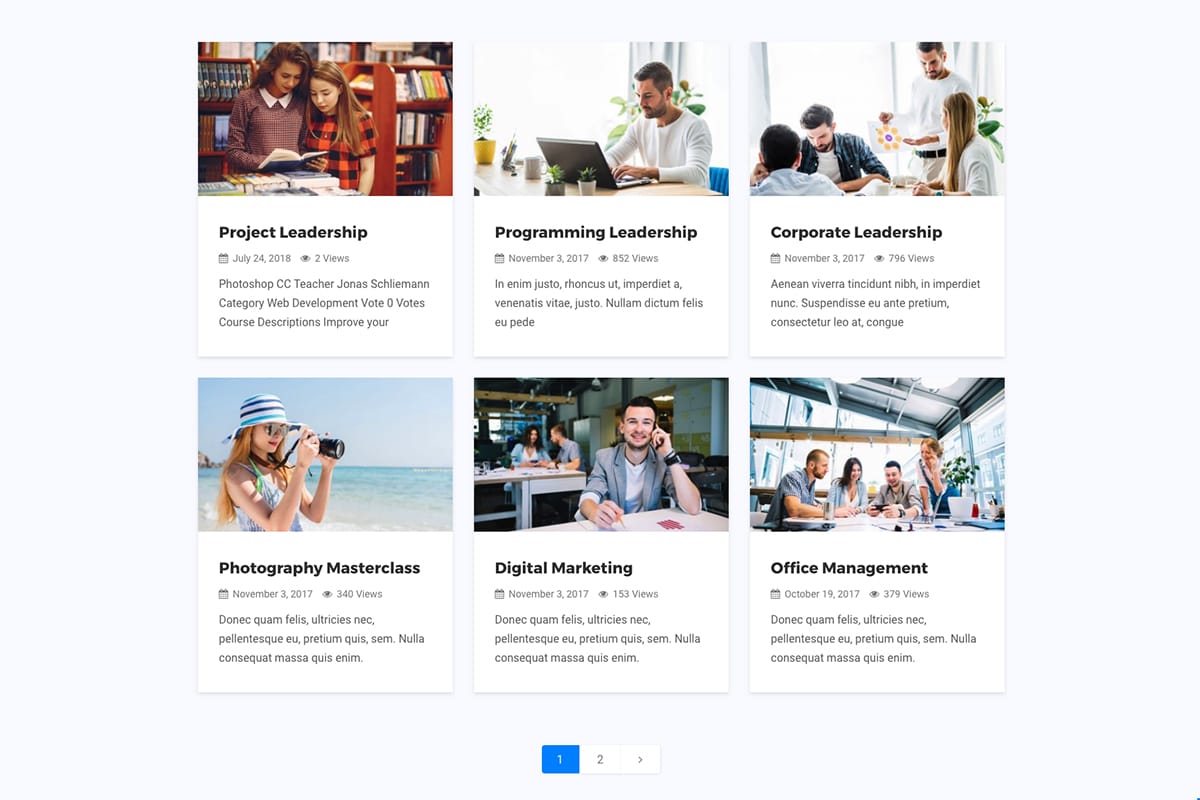The width and height of the screenshot is (1200, 800).
Task: Click calendar icon on Project Leadership card
Action: click(224, 258)
